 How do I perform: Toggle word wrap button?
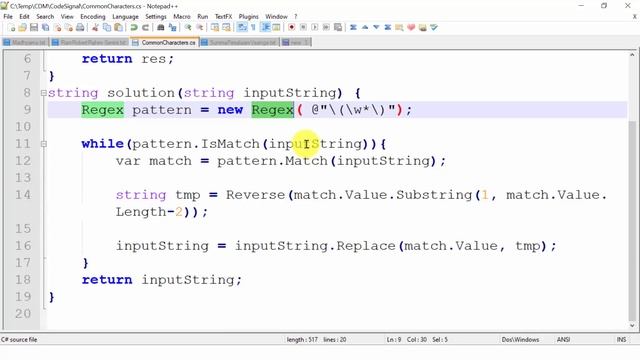coord(242,28)
